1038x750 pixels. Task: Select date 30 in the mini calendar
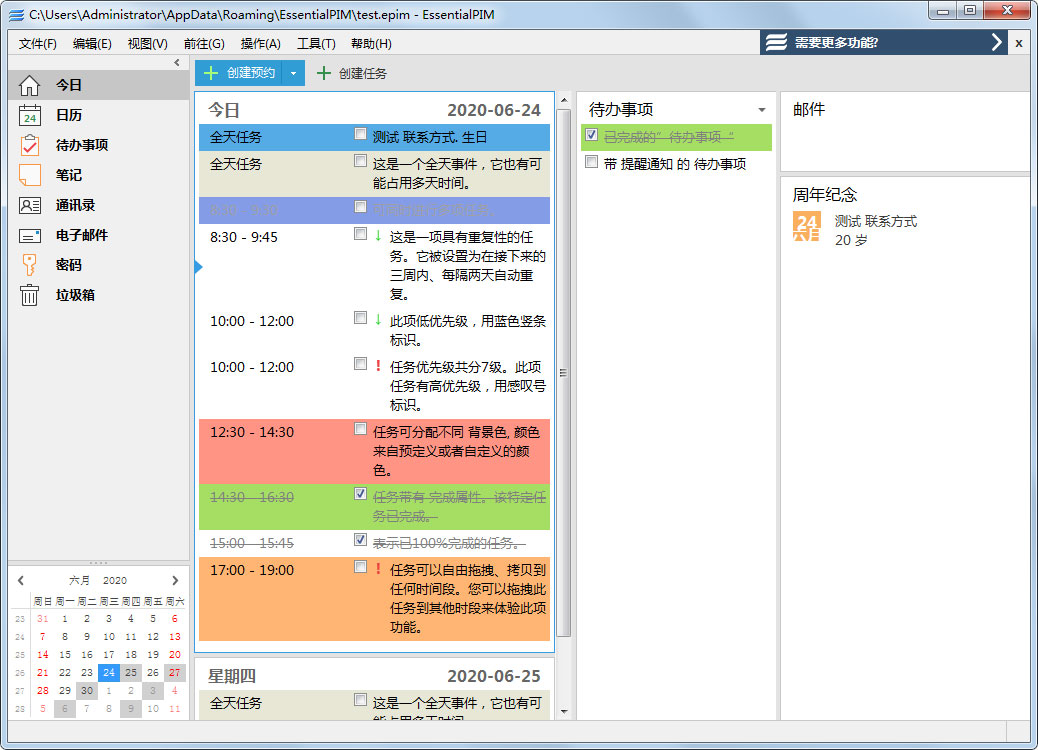point(86,691)
